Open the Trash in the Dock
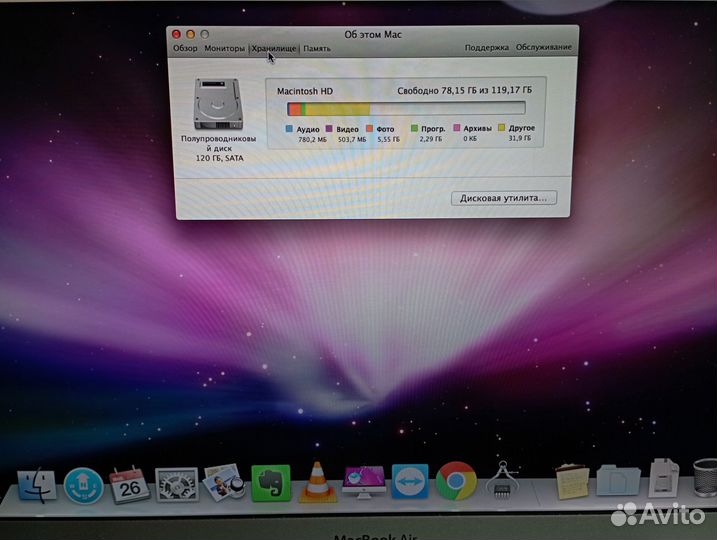The image size is (717, 540). coord(705,478)
